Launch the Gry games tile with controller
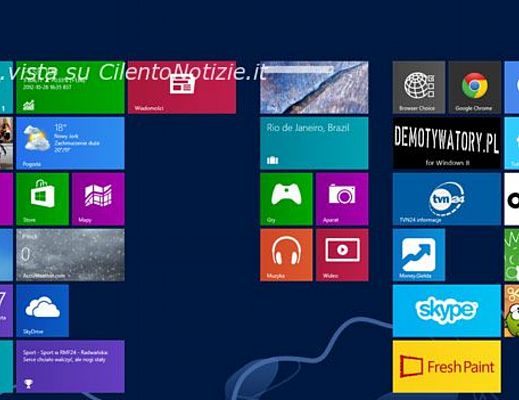The image size is (519, 400). coord(286,199)
